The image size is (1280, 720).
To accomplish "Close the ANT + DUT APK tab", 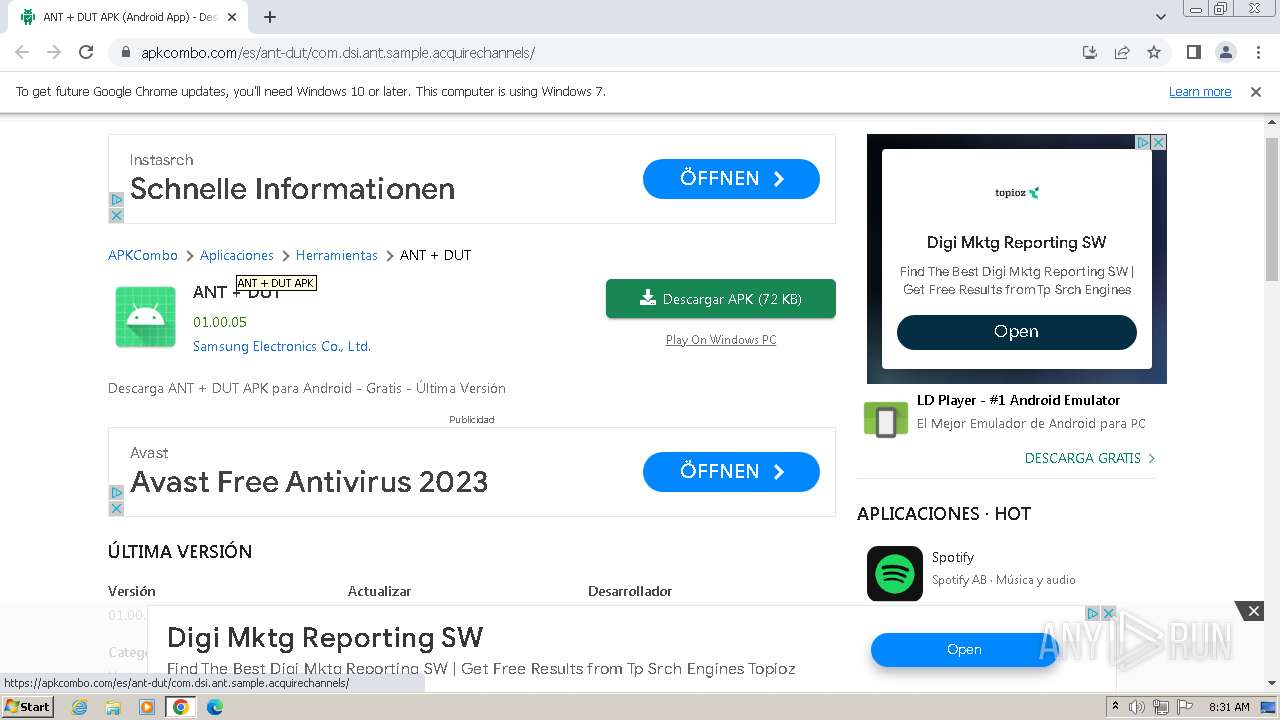I will click(x=232, y=17).
